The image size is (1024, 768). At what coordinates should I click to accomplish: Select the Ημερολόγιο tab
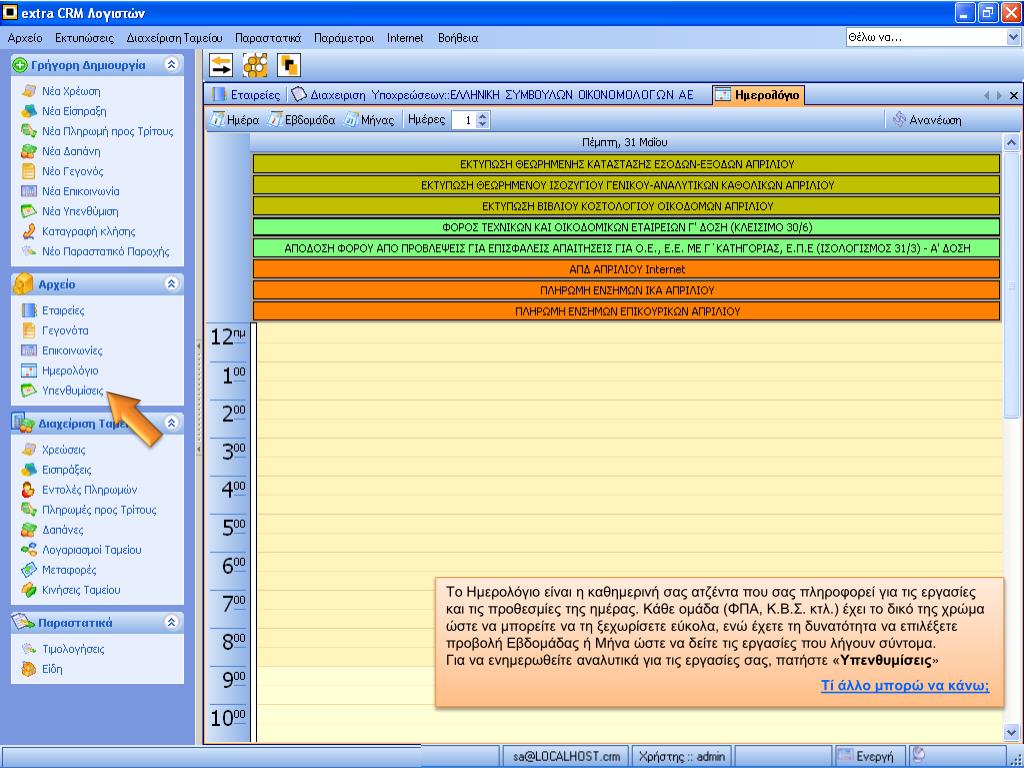pyautogui.click(x=758, y=95)
